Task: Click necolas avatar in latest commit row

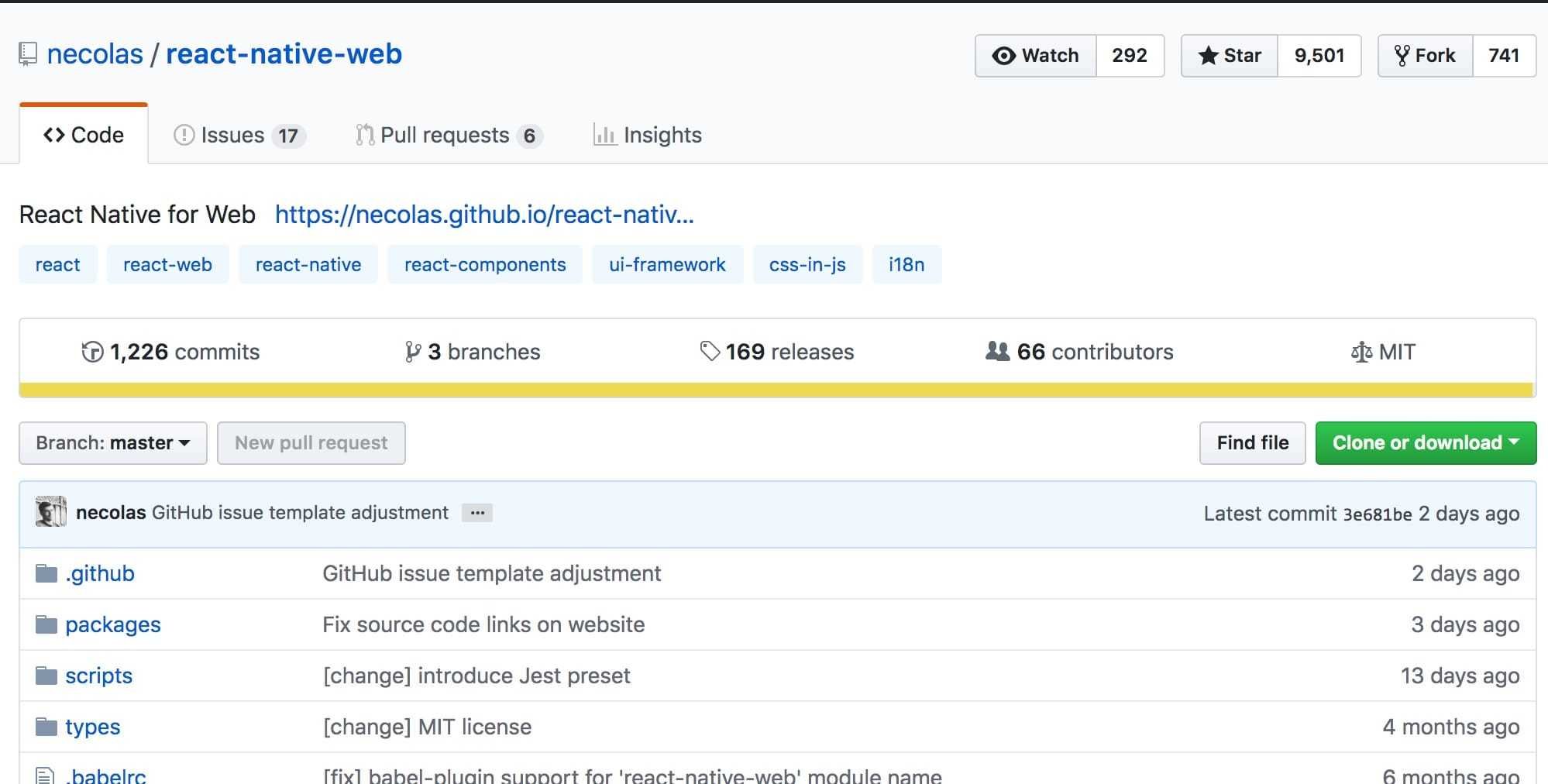Action: click(51, 512)
